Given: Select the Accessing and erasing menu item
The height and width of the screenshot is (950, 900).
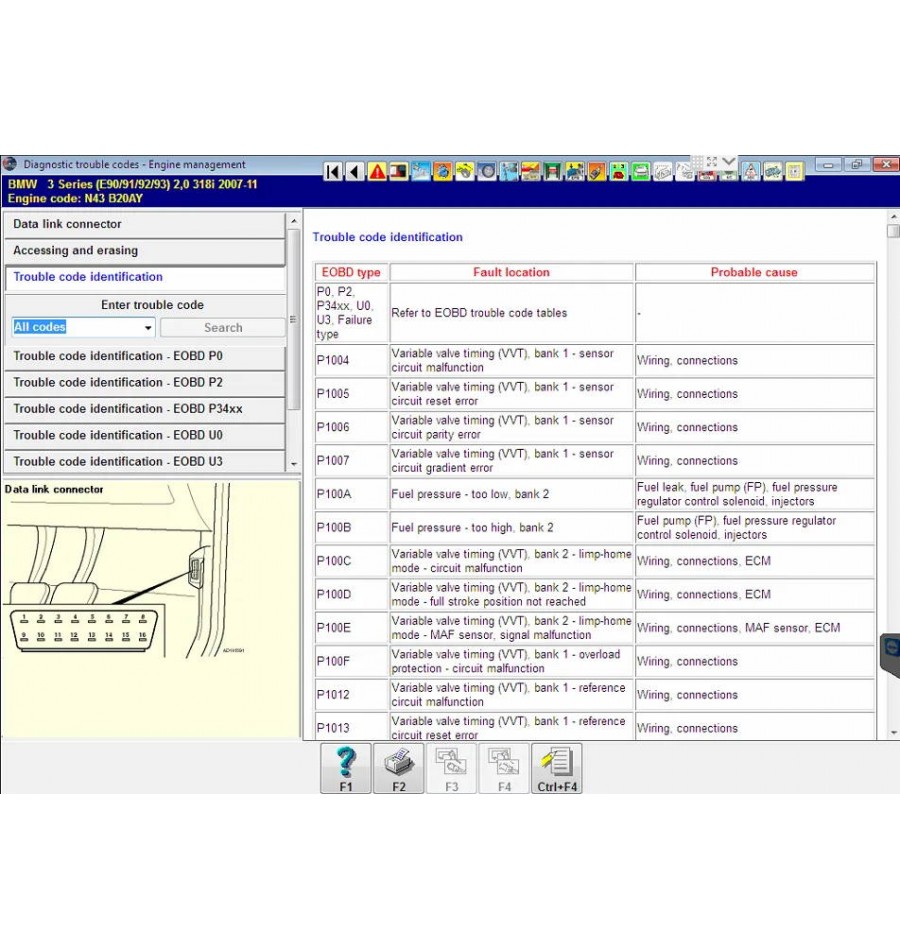Looking at the screenshot, I should pyautogui.click(x=145, y=251).
